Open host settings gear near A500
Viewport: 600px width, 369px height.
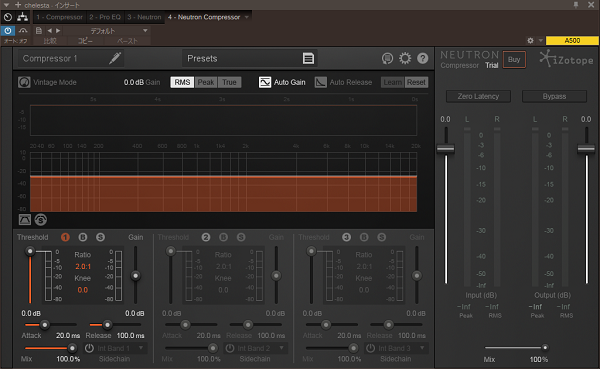530,40
